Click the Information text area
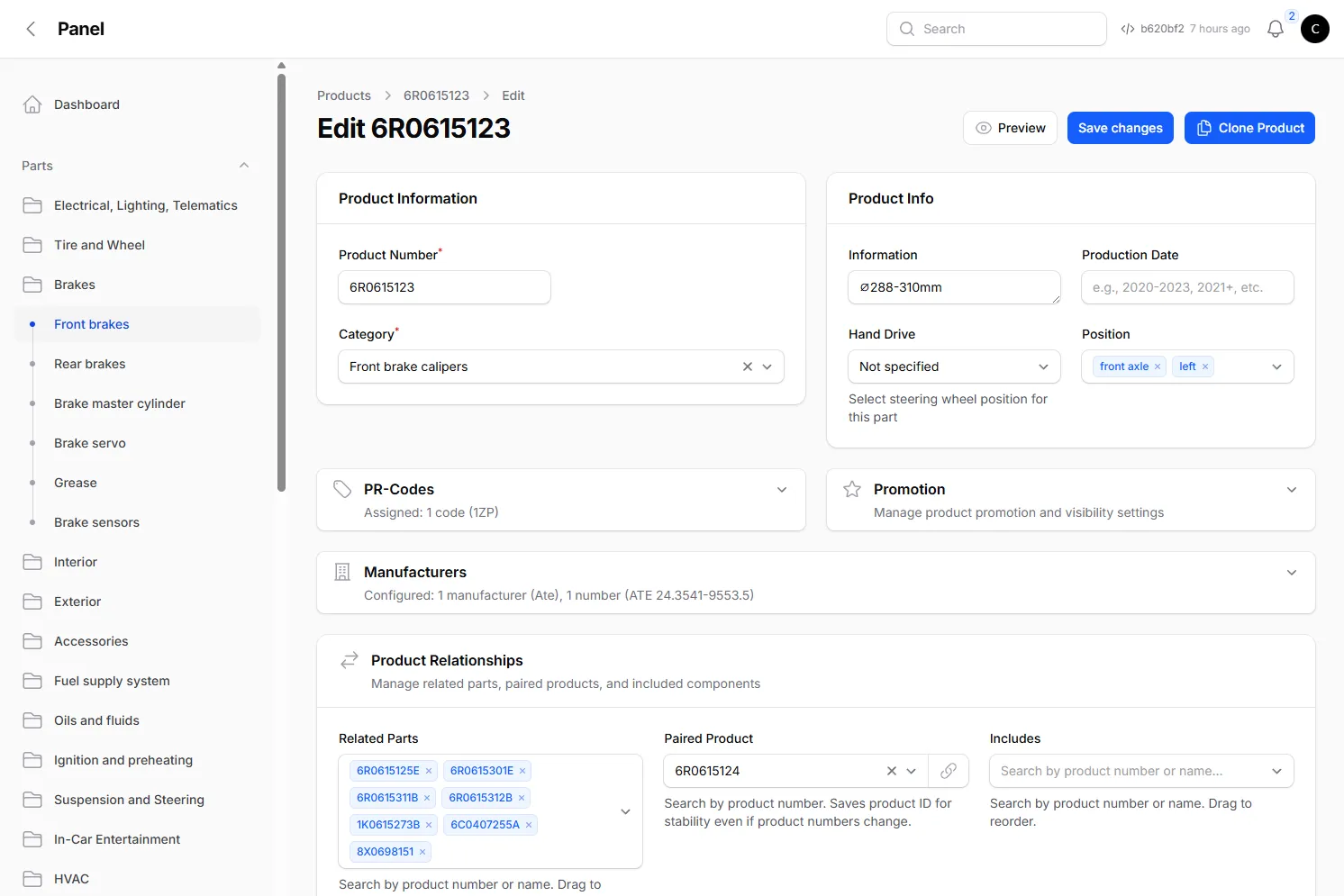Screen dimensions: 1344x896 954,287
